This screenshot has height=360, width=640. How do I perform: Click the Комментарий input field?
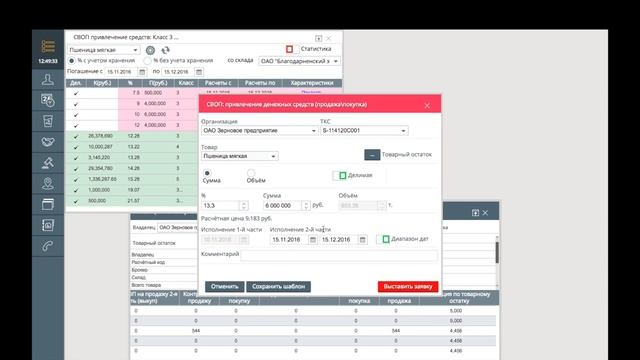tap(339, 256)
